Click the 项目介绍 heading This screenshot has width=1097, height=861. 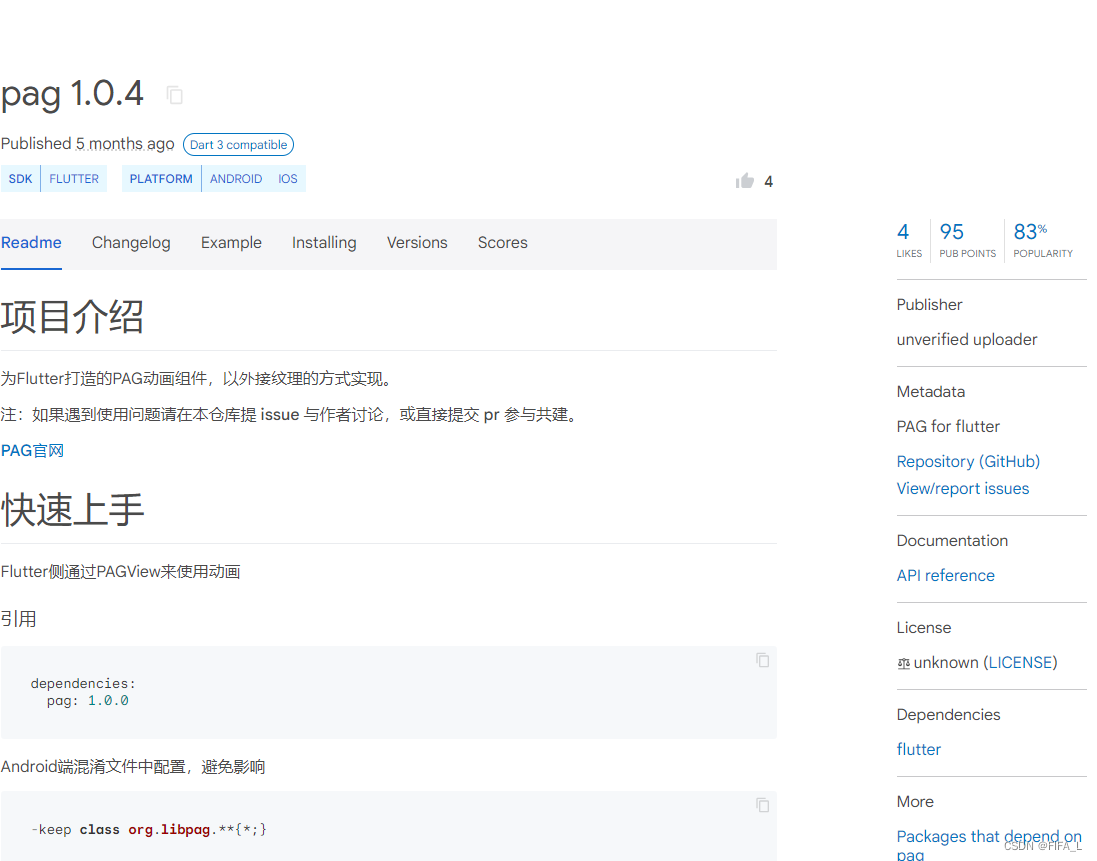pos(72,317)
